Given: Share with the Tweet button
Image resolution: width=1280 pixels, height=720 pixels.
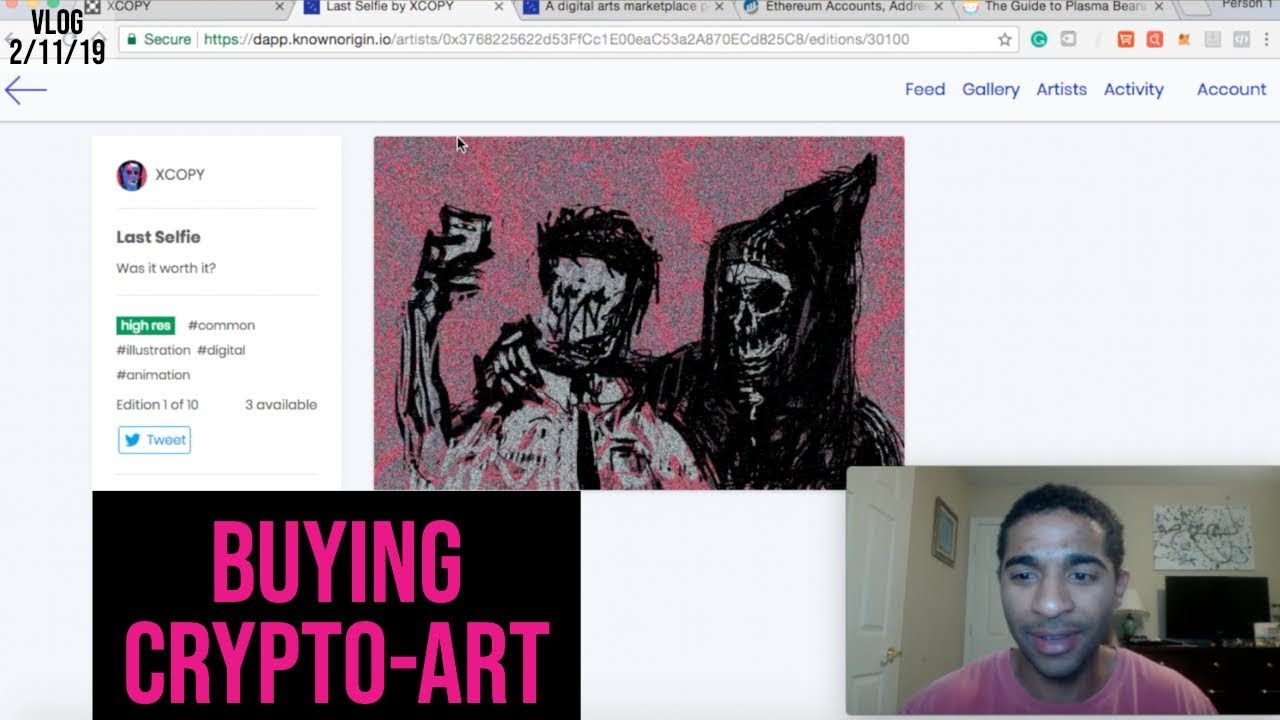Looking at the screenshot, I should pos(154,440).
